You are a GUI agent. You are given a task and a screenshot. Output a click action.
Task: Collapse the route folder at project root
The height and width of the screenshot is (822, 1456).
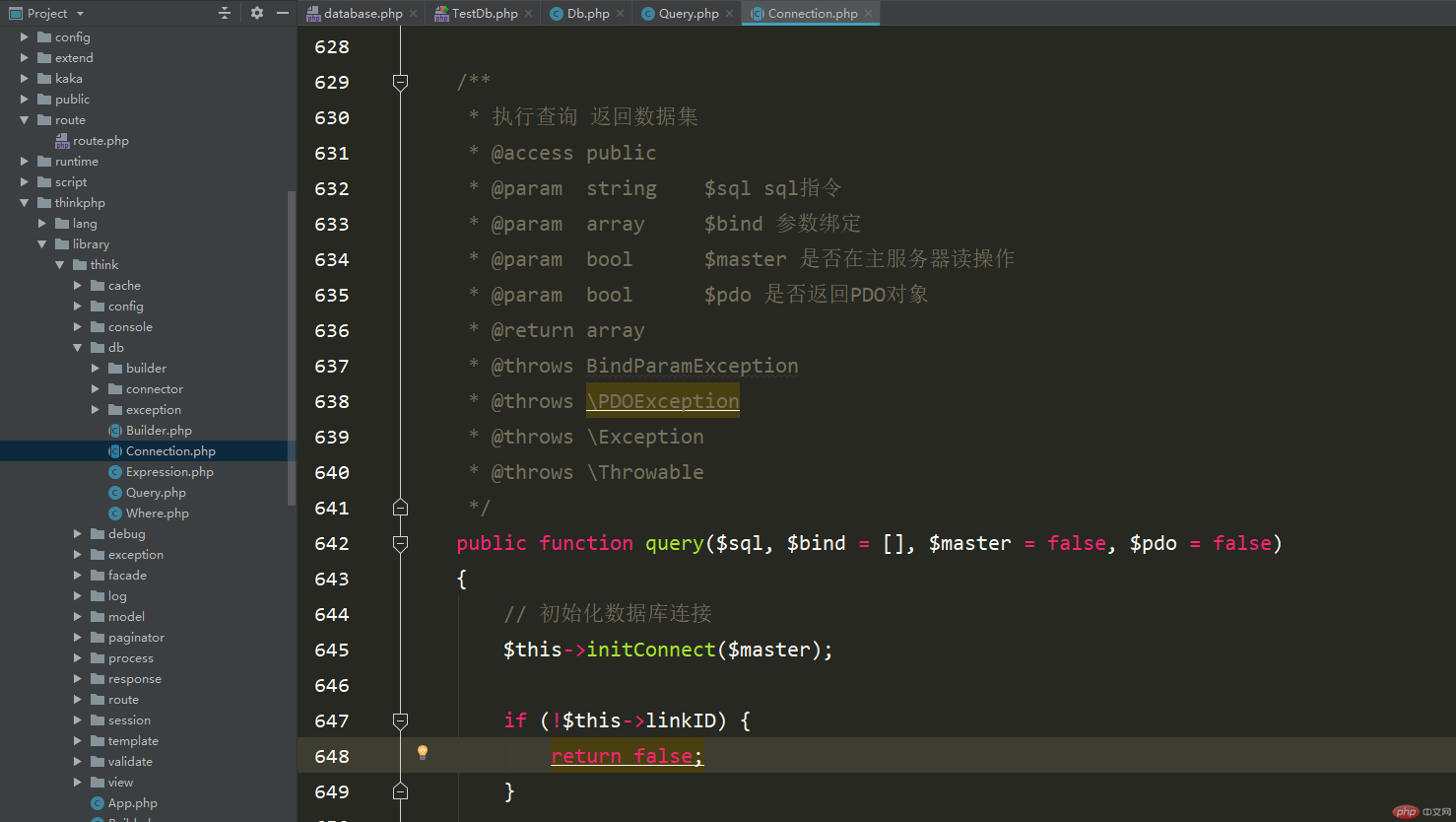point(25,119)
